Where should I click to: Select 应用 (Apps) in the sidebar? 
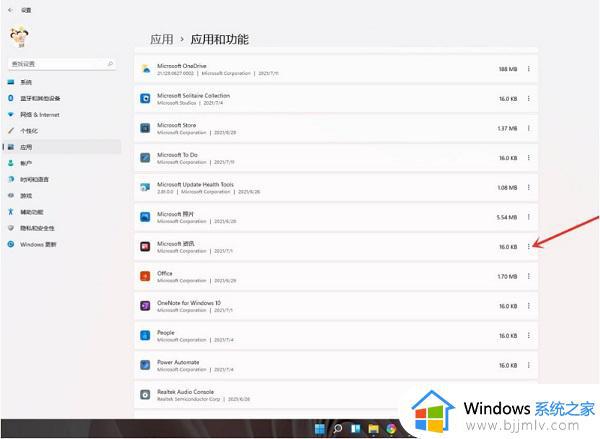61,147
